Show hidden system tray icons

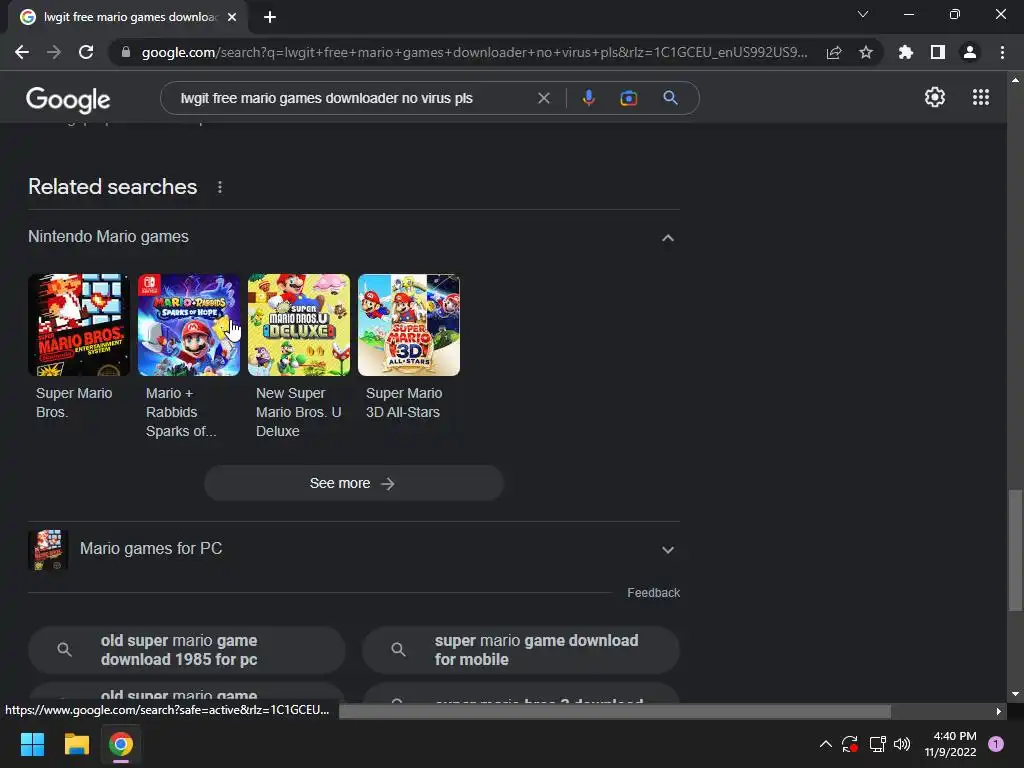(x=825, y=744)
